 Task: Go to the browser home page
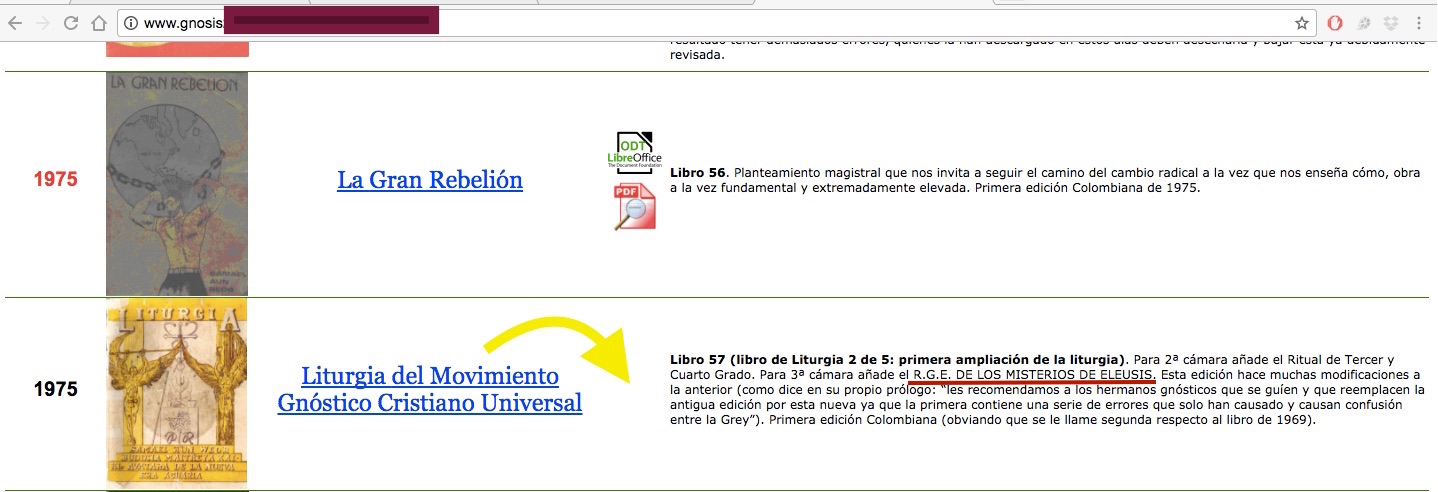98,23
